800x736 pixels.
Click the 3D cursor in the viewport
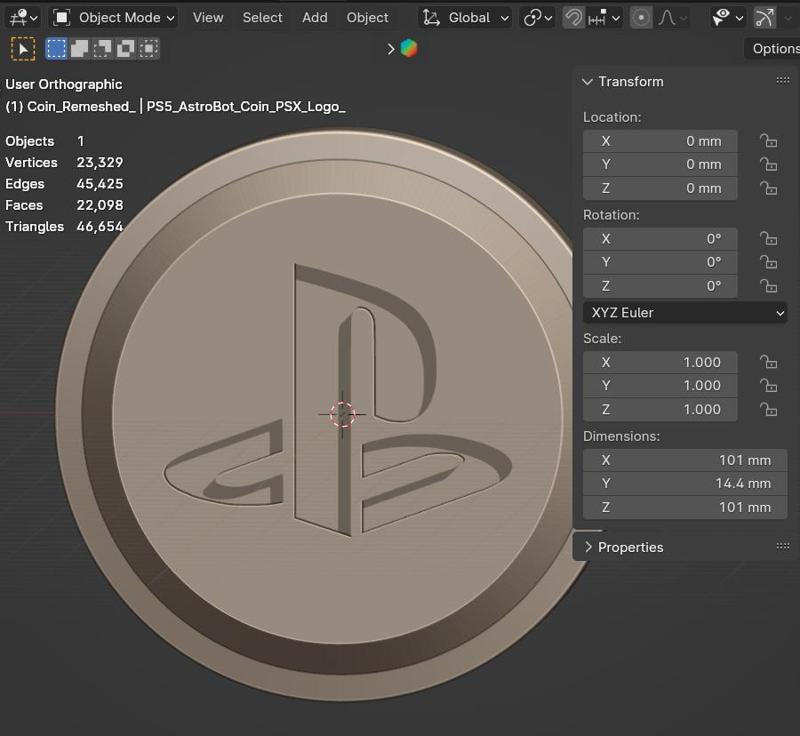click(342, 414)
